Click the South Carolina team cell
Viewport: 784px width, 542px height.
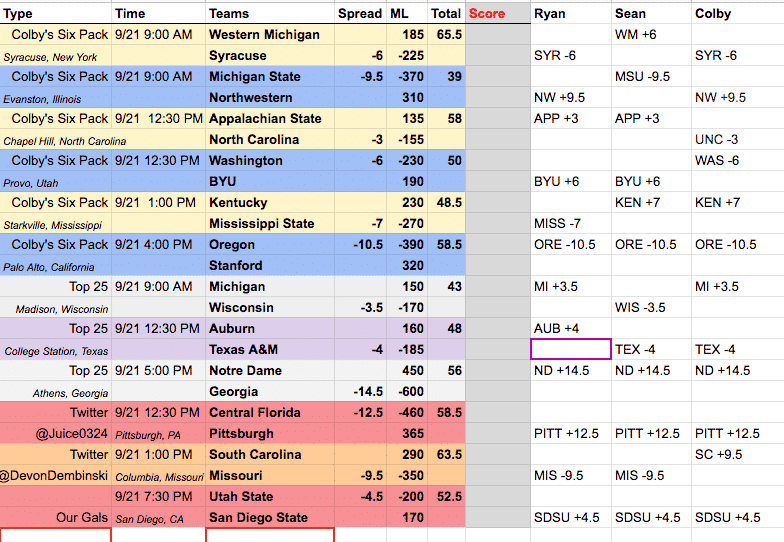coord(270,454)
